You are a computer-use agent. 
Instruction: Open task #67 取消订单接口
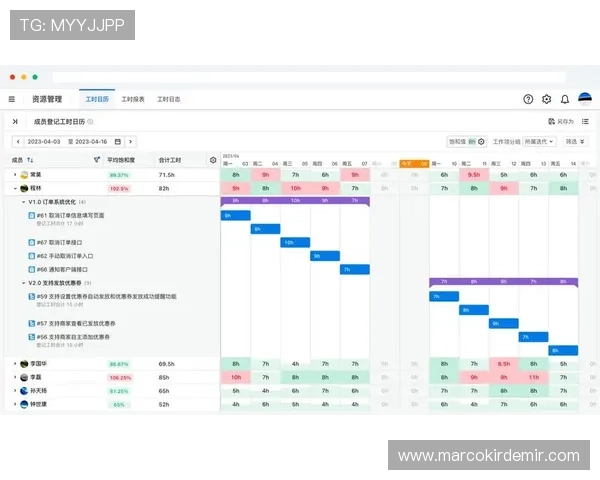point(59,242)
